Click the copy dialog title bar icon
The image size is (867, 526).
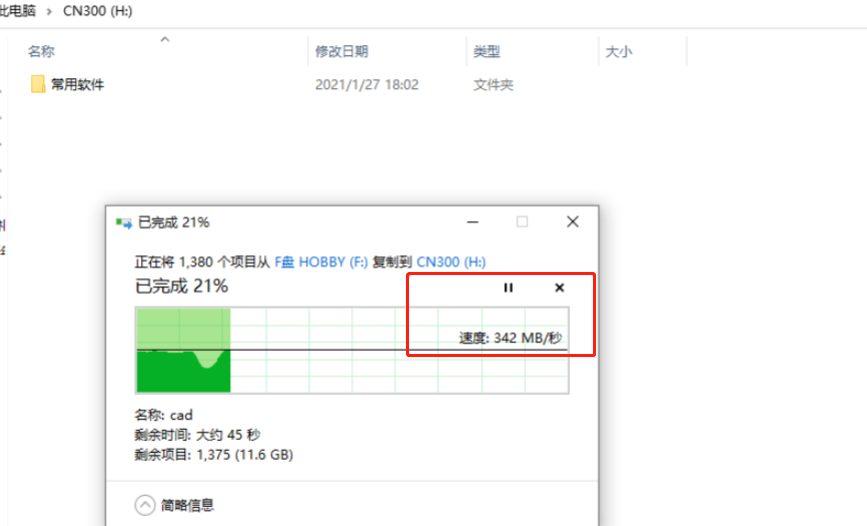(124, 223)
